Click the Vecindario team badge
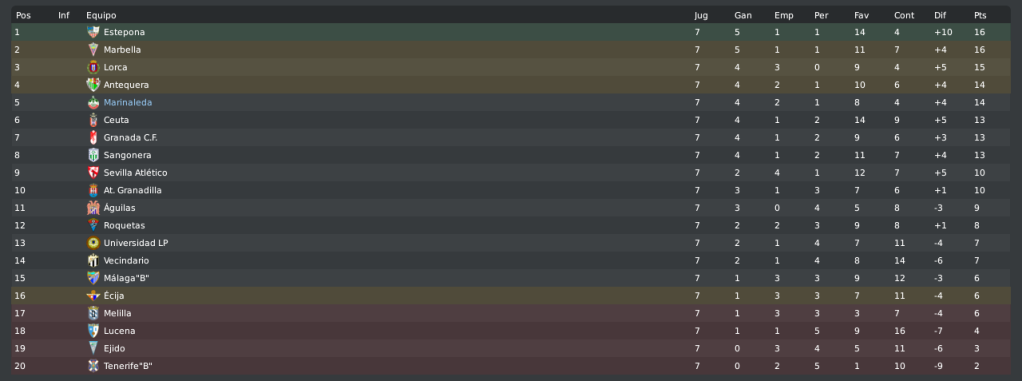The width and height of the screenshot is (1022, 381). (x=93, y=261)
